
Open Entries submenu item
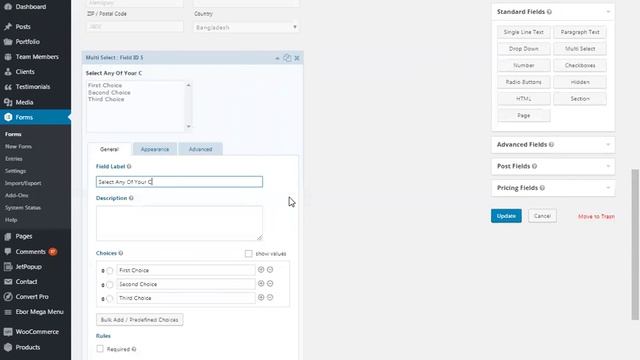click(13, 159)
